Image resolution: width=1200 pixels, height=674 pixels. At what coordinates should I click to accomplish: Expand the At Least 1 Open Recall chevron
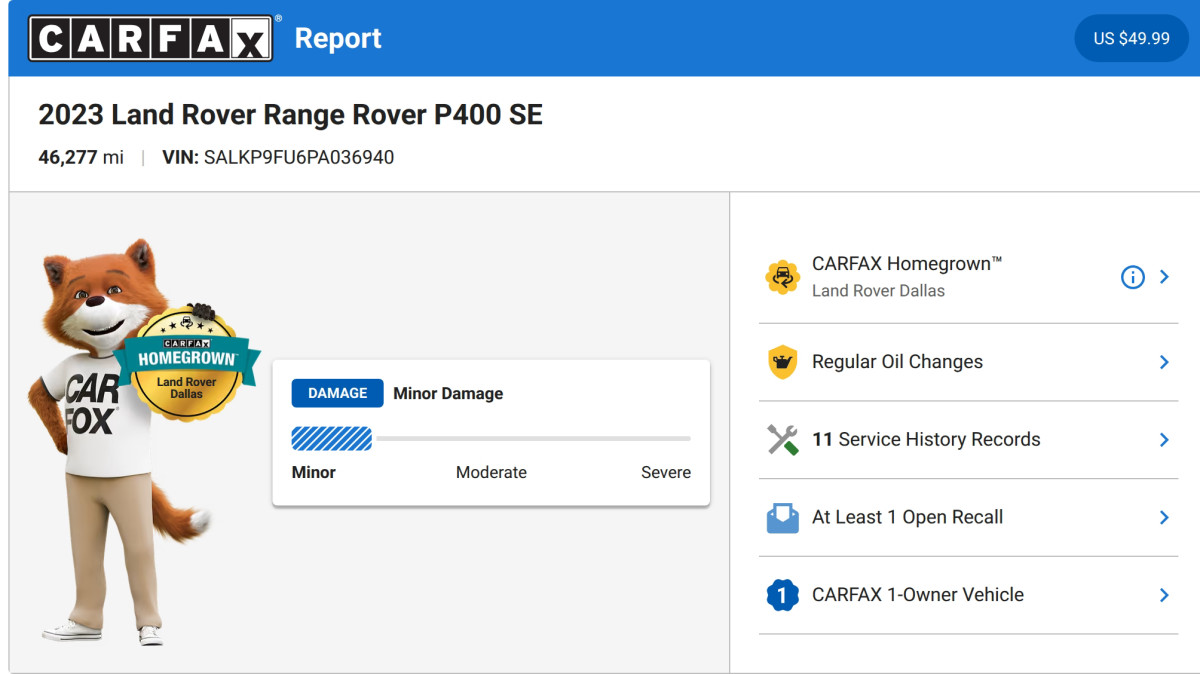(1164, 517)
